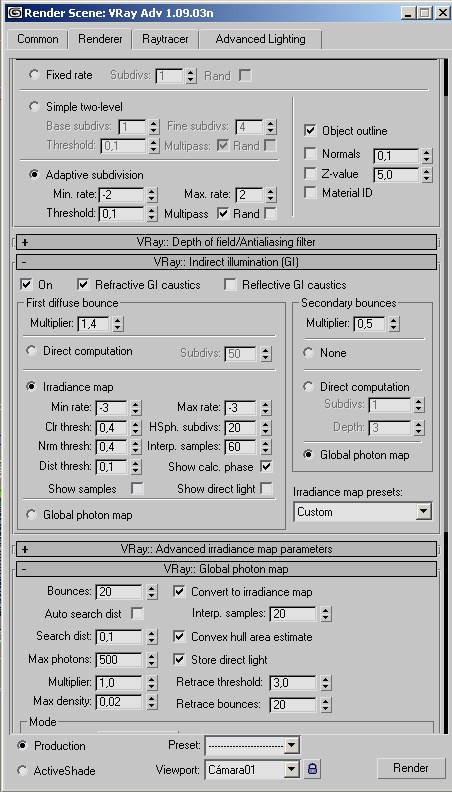Open the Preset dropdown
The width and height of the screenshot is (452, 792).
[291, 745]
